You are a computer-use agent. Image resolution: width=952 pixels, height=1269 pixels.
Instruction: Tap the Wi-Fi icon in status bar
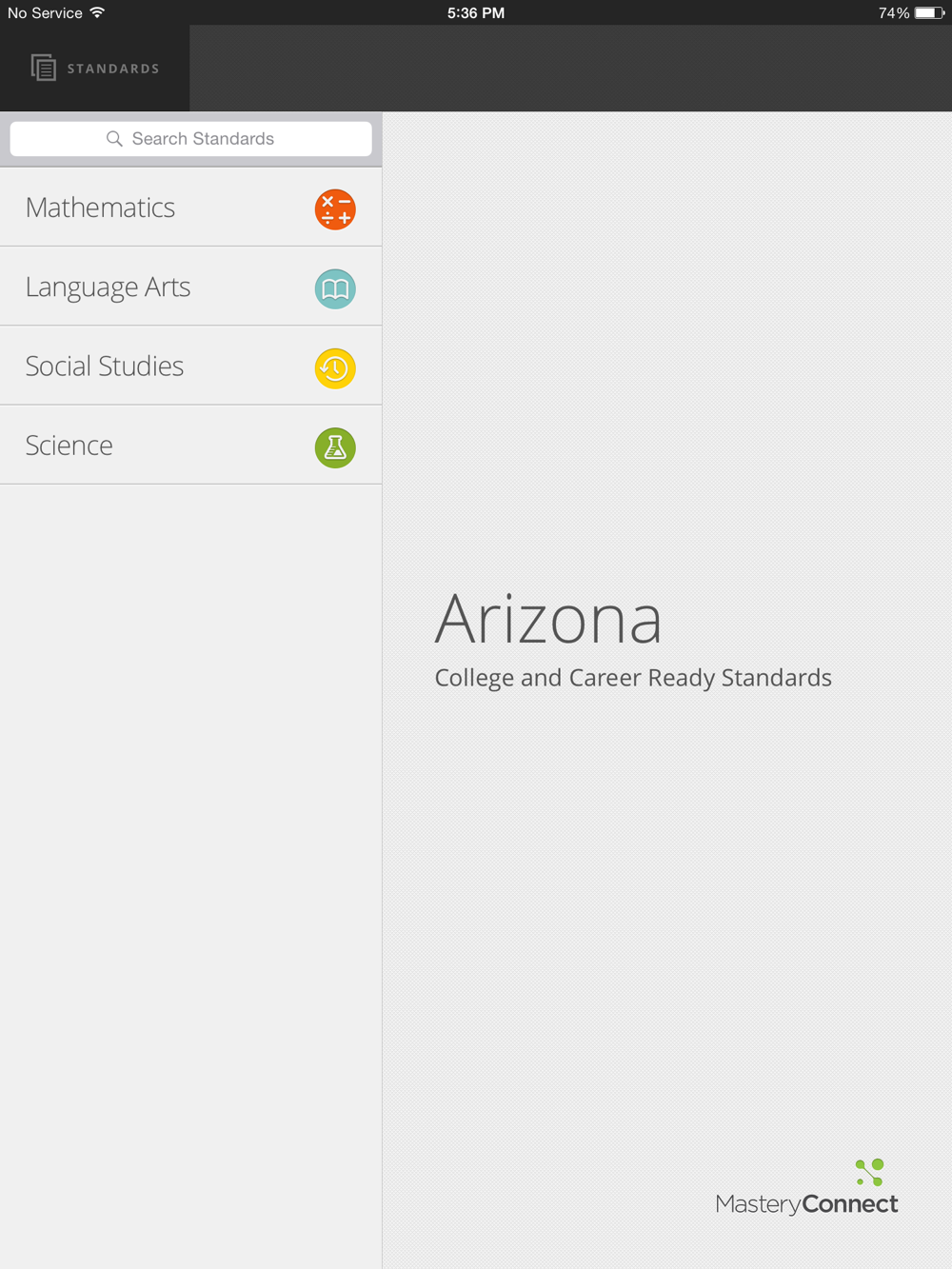tap(97, 12)
